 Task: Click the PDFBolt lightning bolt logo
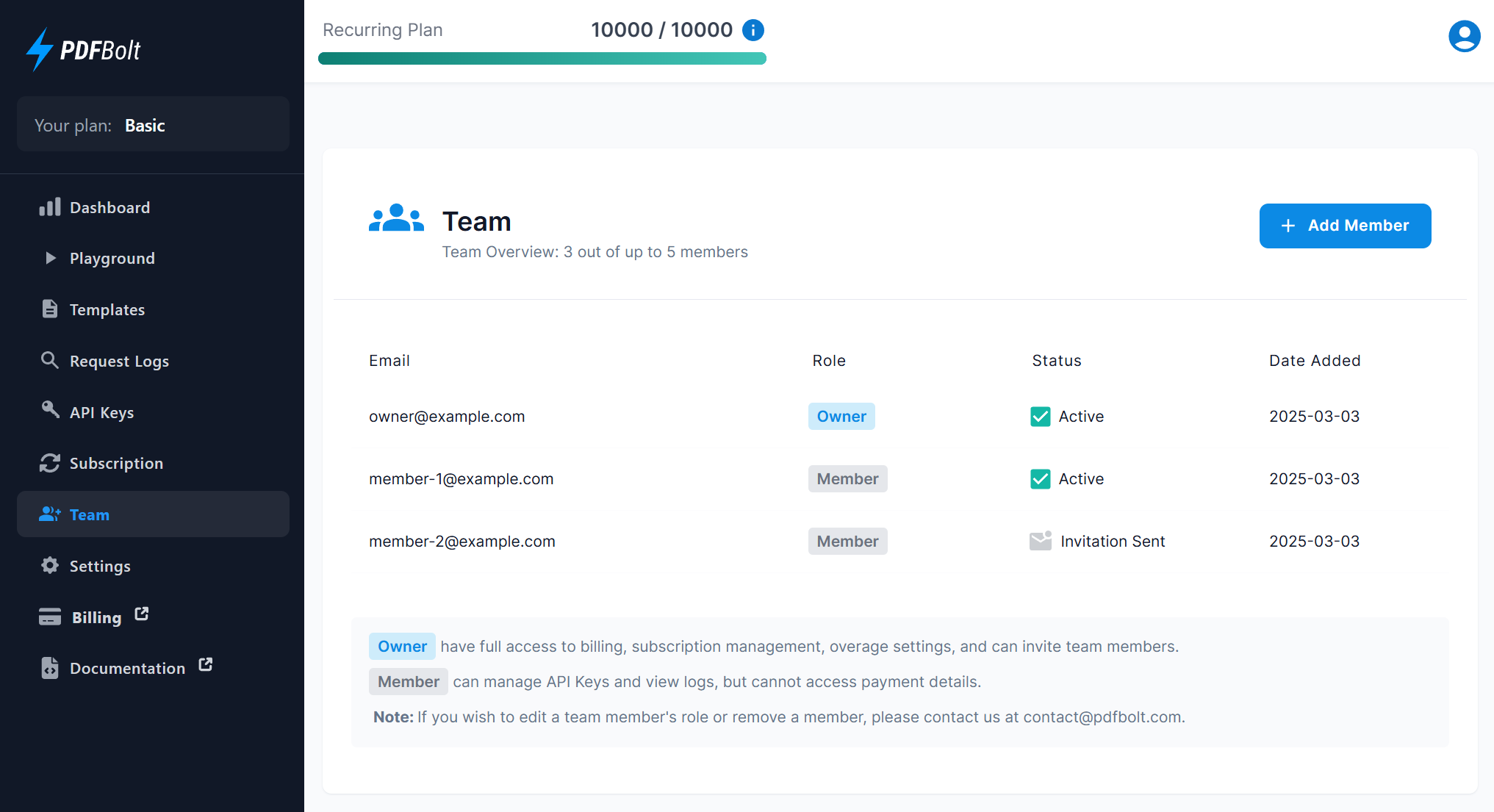pos(40,49)
